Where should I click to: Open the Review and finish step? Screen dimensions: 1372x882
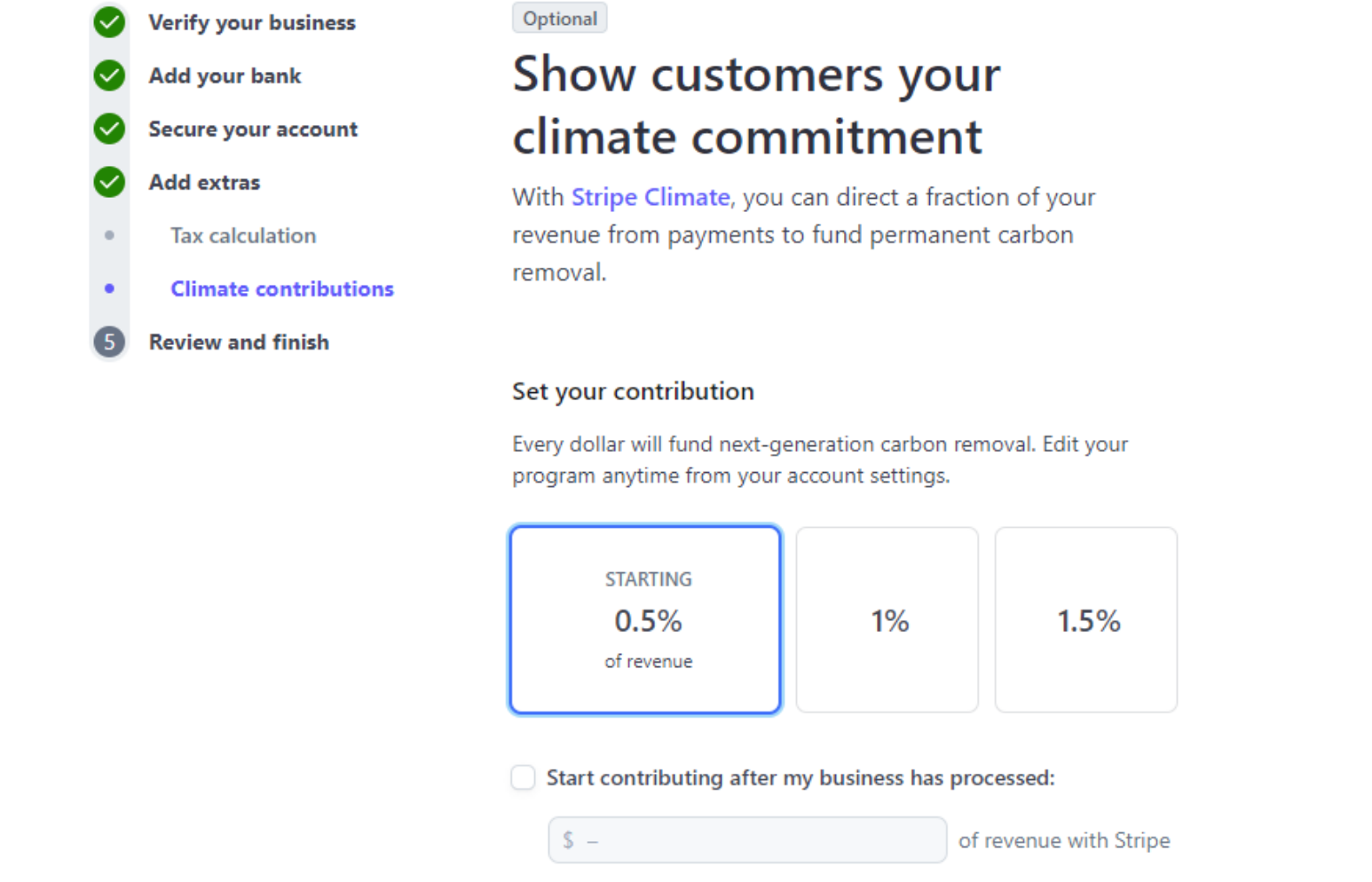click(239, 342)
